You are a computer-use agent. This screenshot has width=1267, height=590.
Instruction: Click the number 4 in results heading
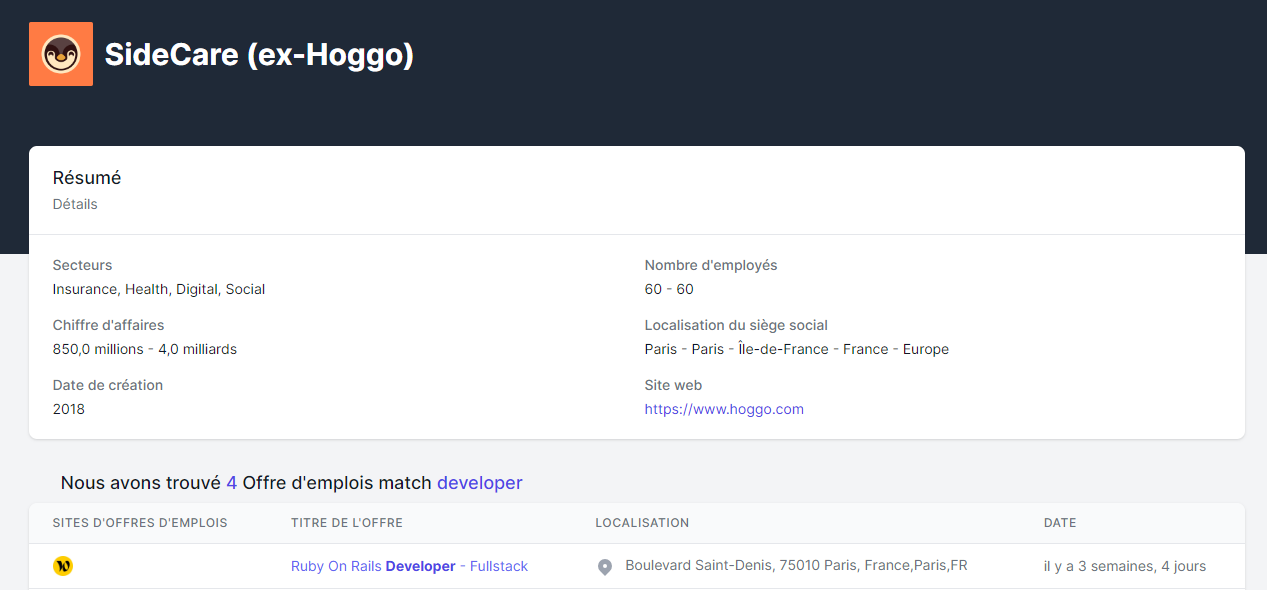[x=232, y=483]
